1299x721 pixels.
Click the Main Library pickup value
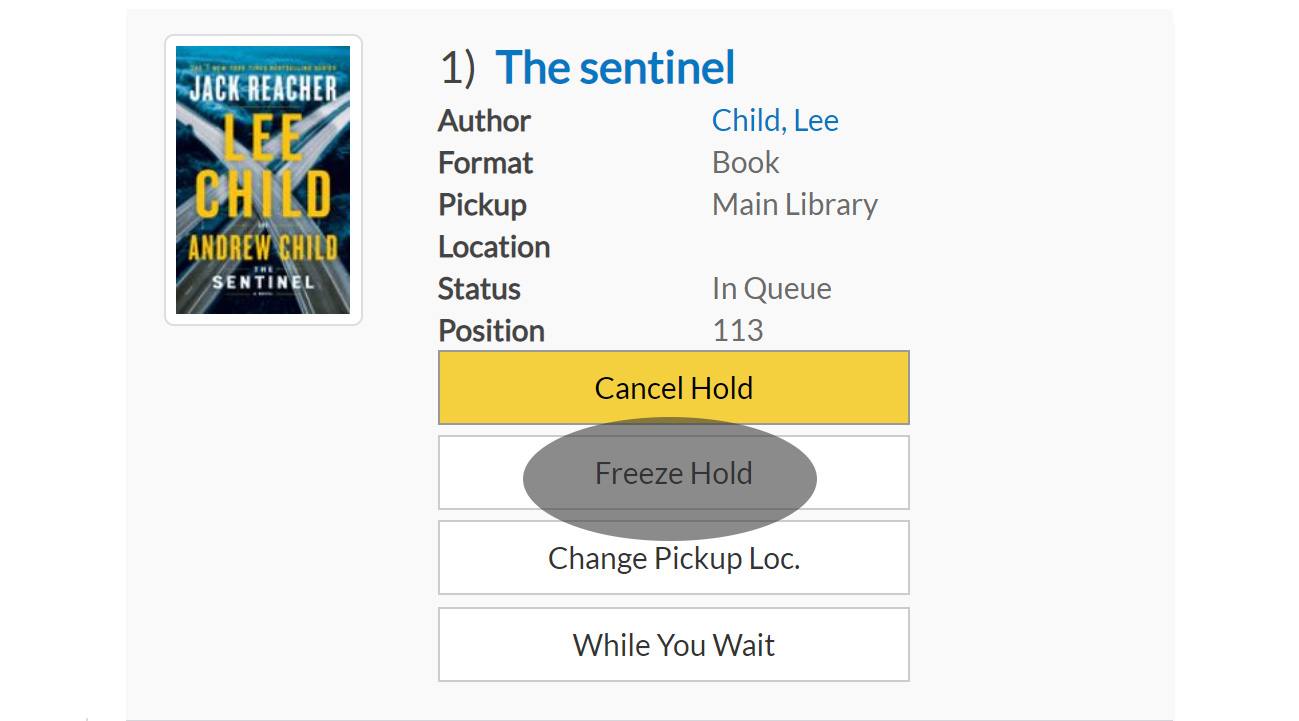[795, 205]
